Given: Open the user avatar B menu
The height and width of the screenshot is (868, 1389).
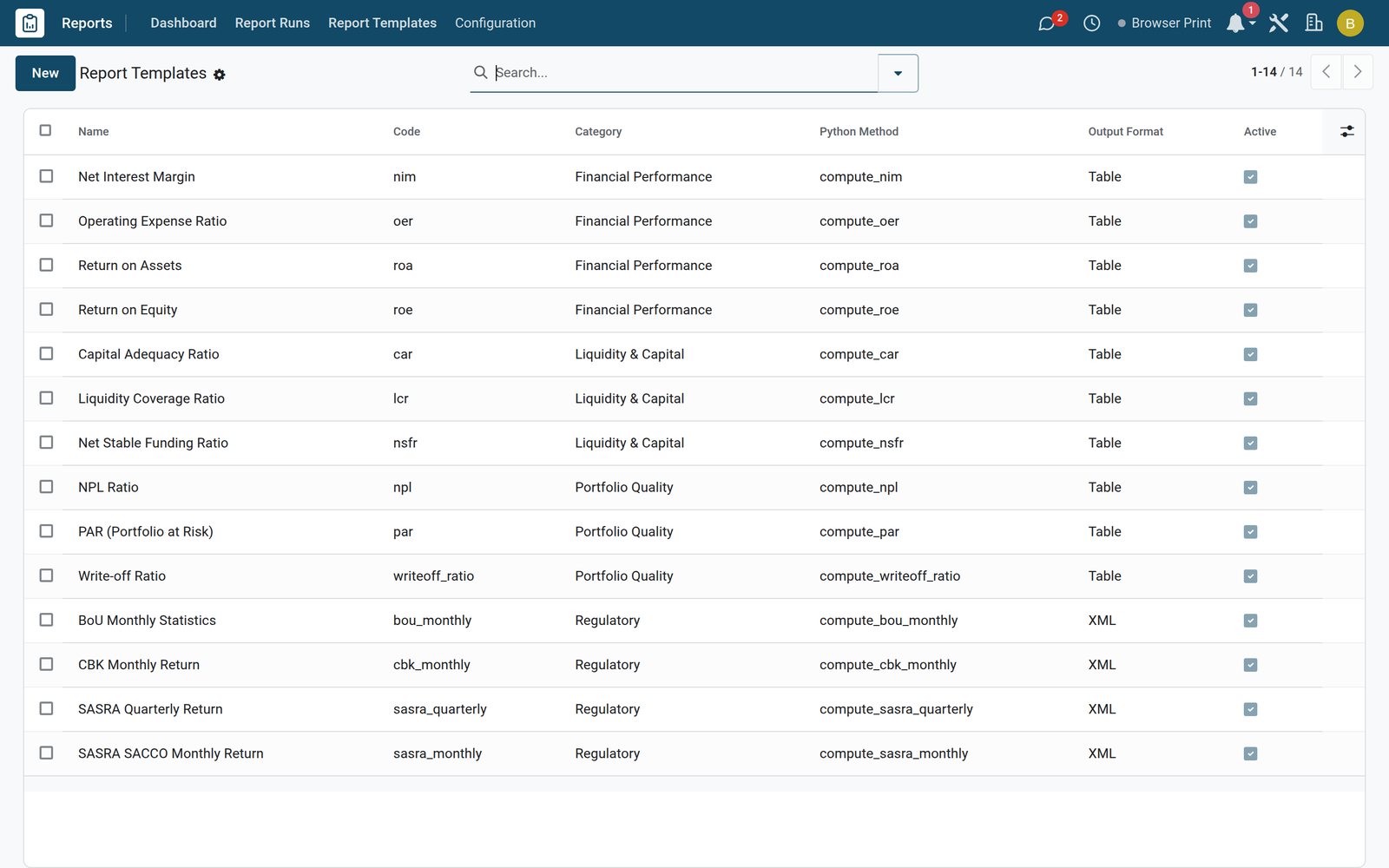Looking at the screenshot, I should click(1350, 23).
